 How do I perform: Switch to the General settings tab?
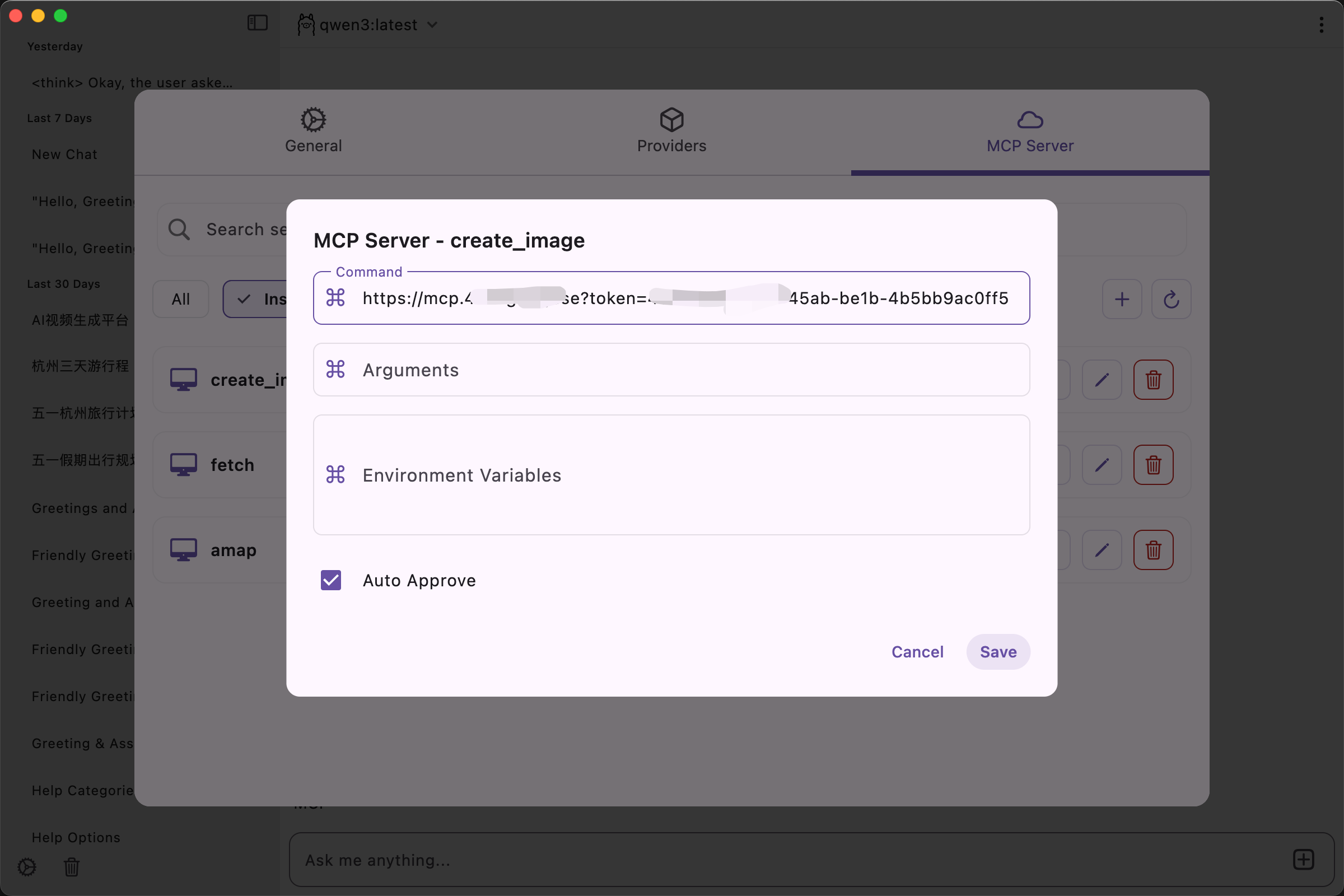(313, 132)
